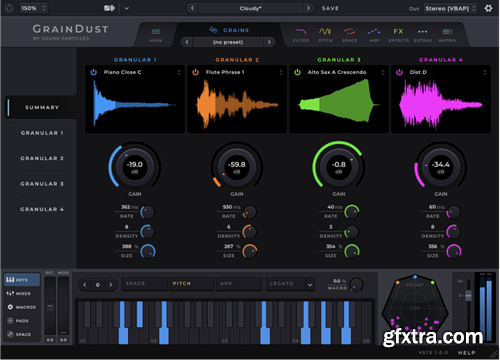Toggle Granular 4 power button
The width and height of the screenshot is (500, 360).
(399, 72)
